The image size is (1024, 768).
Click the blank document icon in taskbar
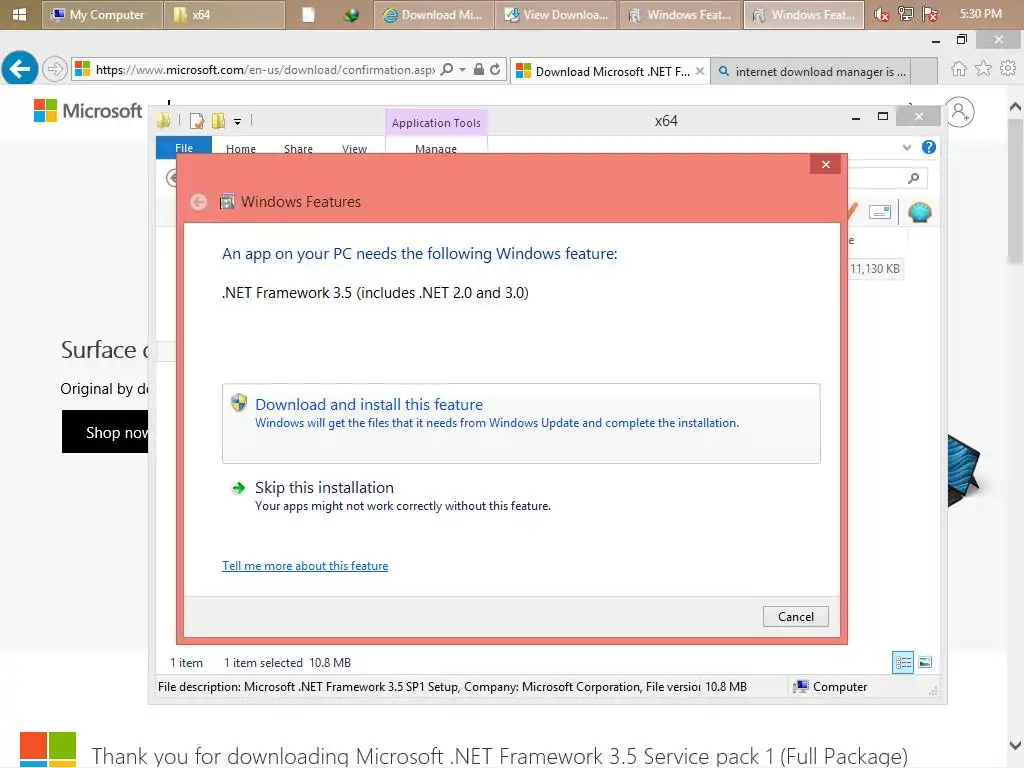[308, 14]
